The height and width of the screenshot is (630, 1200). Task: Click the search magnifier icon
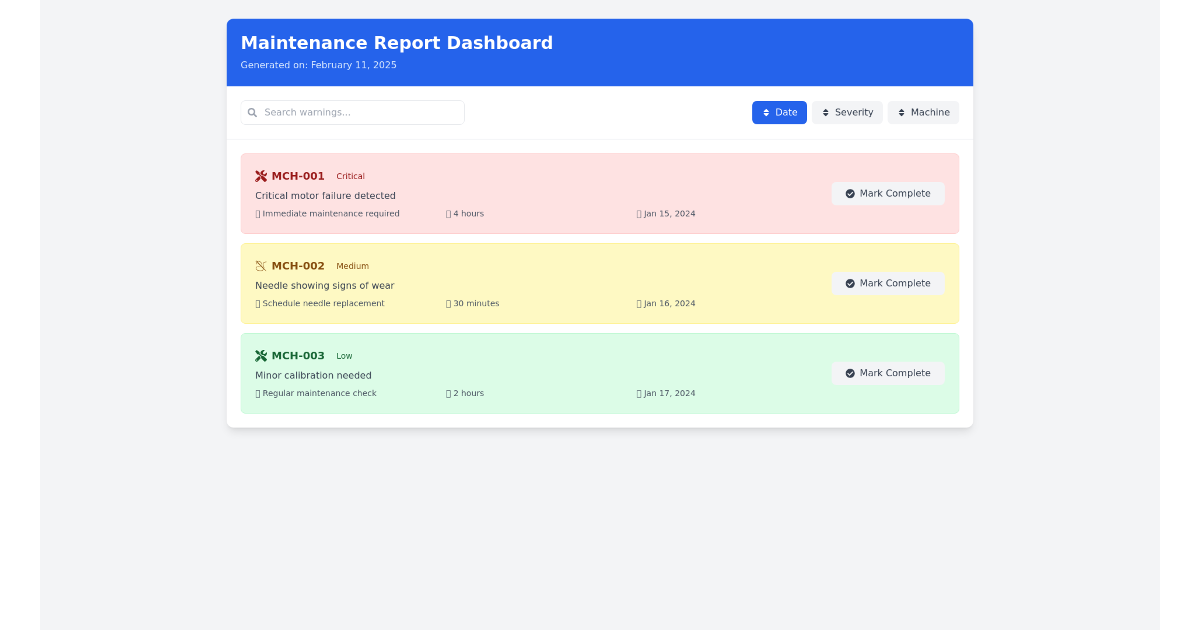(252, 112)
